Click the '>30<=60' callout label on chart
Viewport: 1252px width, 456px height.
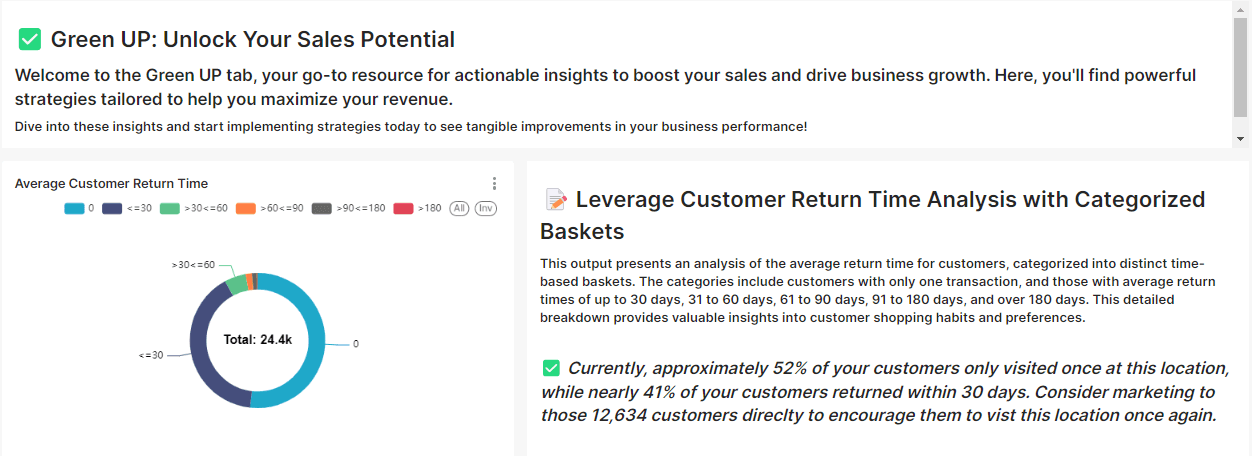click(193, 265)
